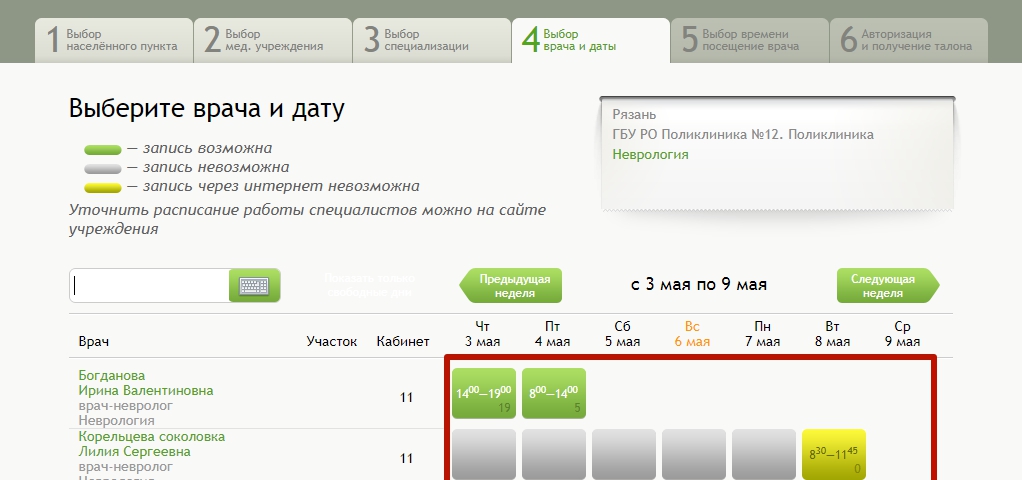1022x480 pixels.
Task: Choose Богданова slot 8:00–14:00 on 4 мая
Action: click(x=553, y=393)
